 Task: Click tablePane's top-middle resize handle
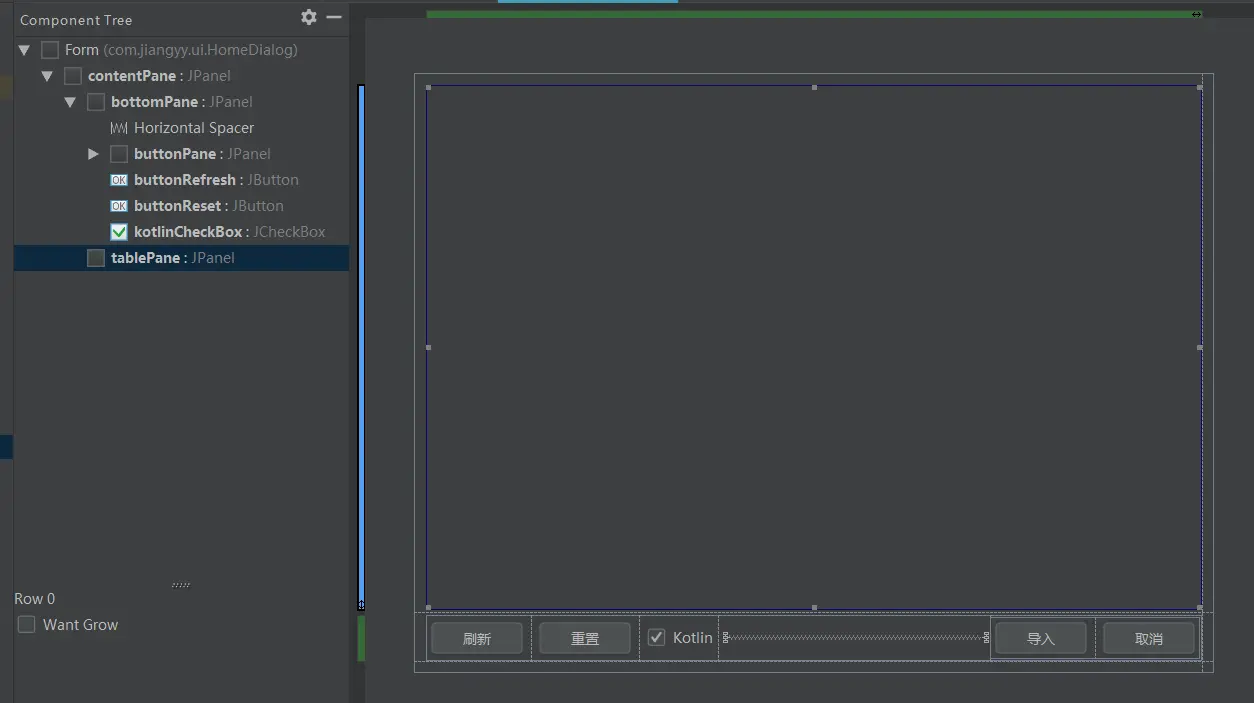click(x=814, y=87)
